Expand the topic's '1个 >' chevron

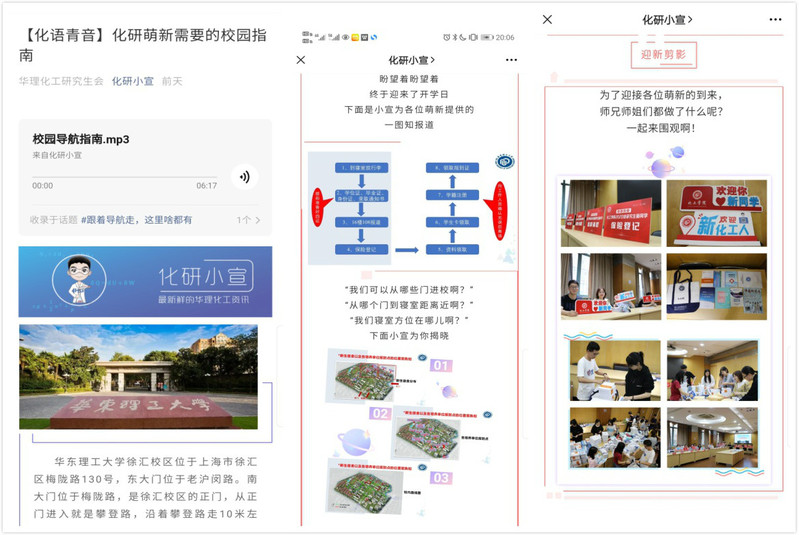pos(249,219)
